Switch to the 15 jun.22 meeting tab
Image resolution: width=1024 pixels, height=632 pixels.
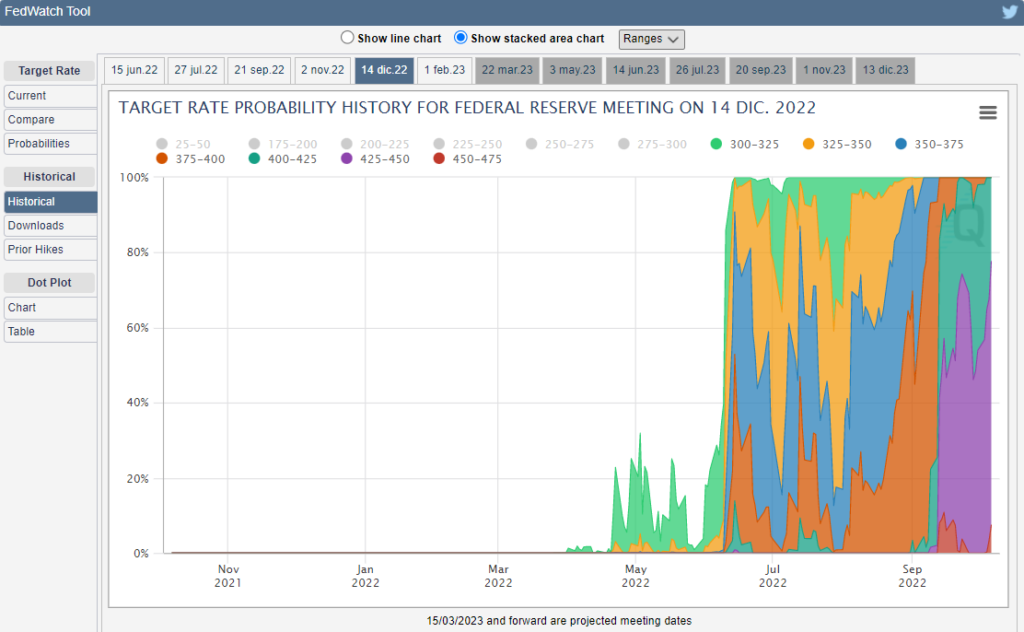click(135, 70)
